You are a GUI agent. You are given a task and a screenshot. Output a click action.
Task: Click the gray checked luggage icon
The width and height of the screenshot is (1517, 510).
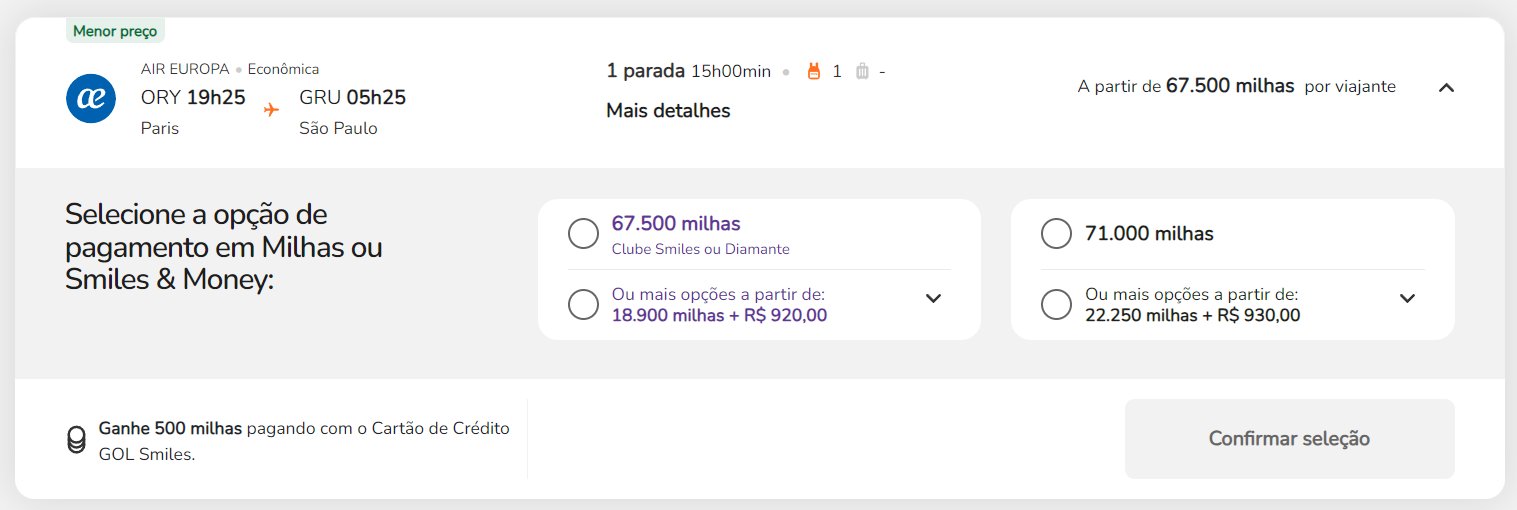click(x=863, y=71)
